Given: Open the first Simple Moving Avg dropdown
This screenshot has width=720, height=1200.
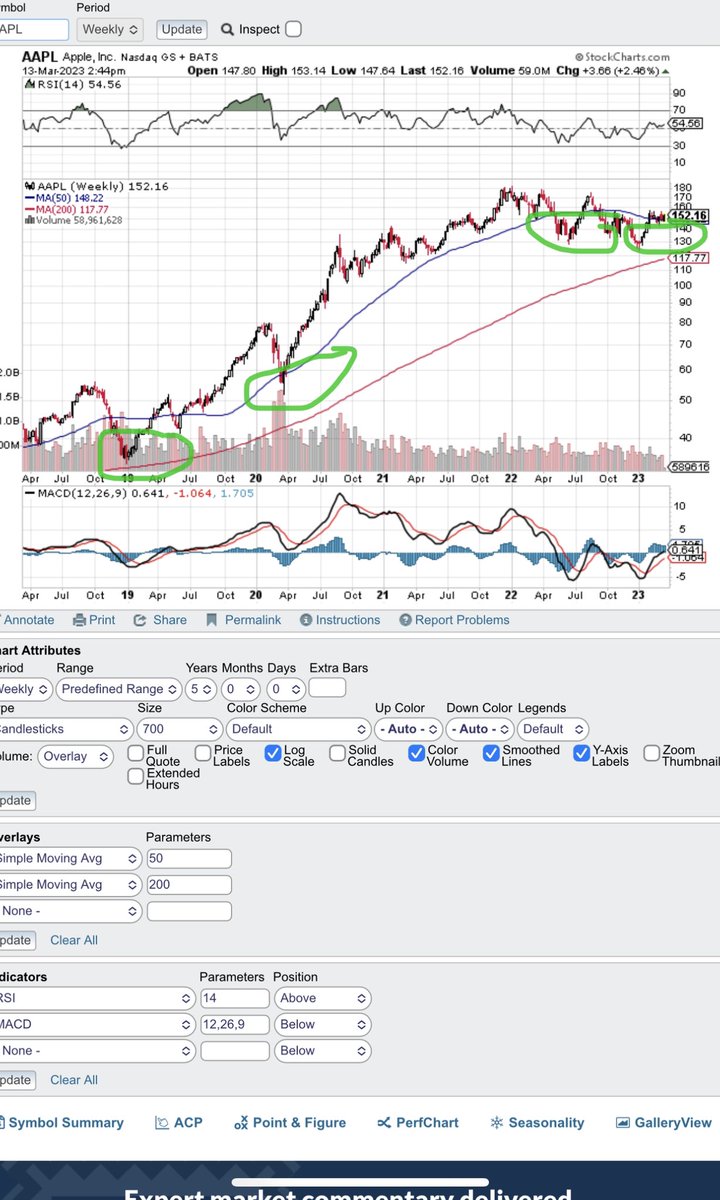Looking at the screenshot, I should (70, 858).
